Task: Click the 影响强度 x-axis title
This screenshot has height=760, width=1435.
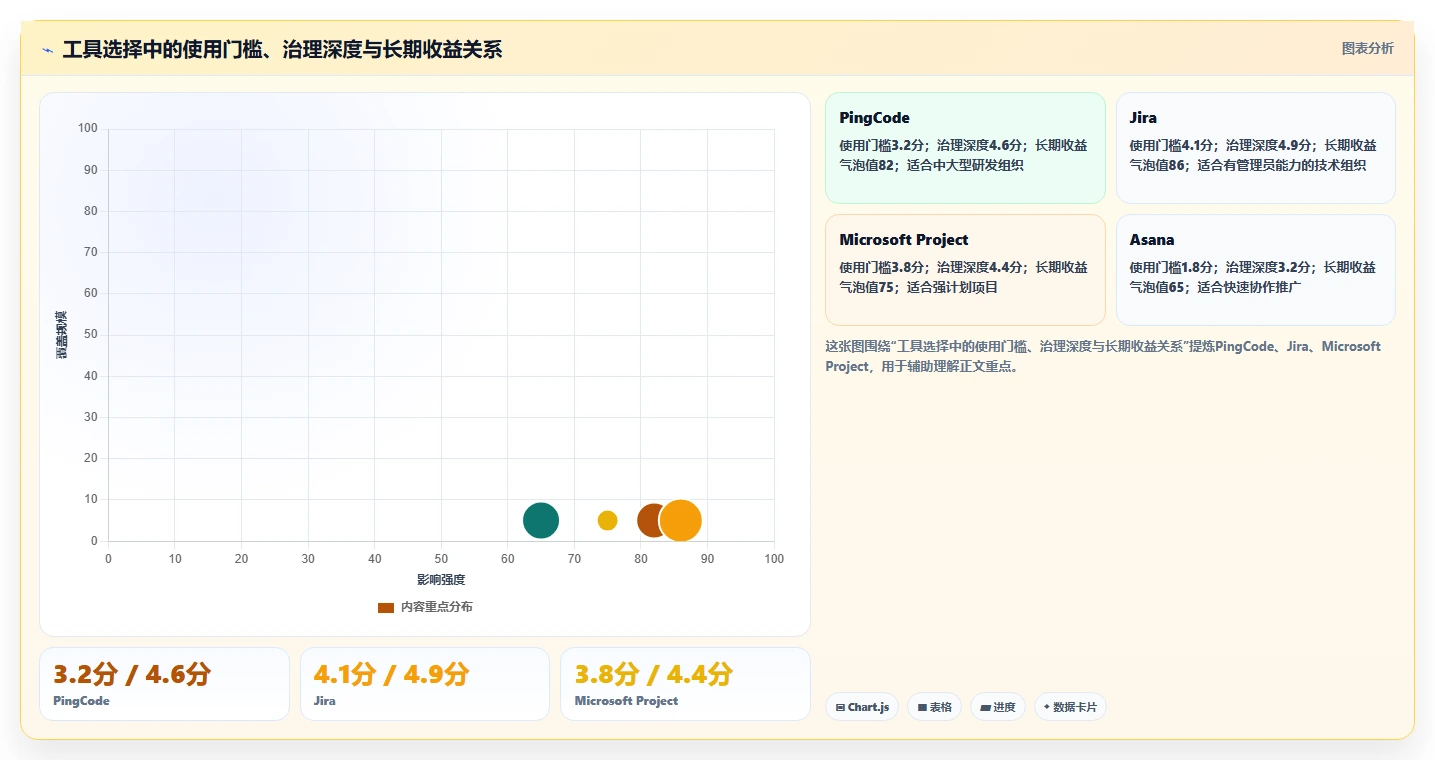Action: (x=441, y=580)
